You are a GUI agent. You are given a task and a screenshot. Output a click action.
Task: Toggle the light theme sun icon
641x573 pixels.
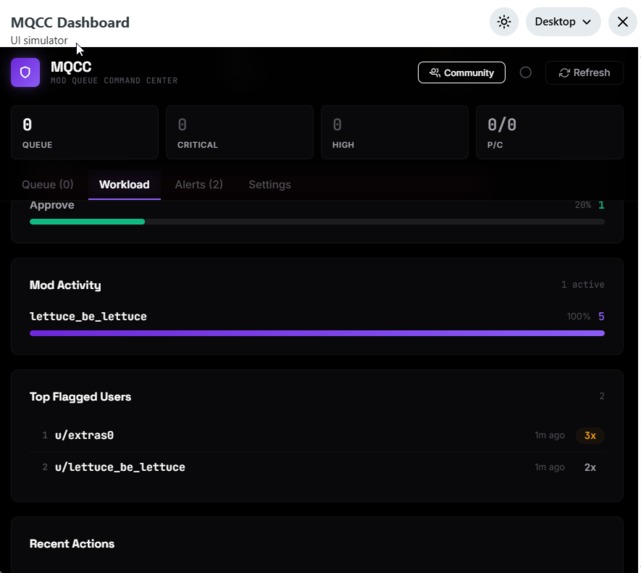click(x=504, y=22)
